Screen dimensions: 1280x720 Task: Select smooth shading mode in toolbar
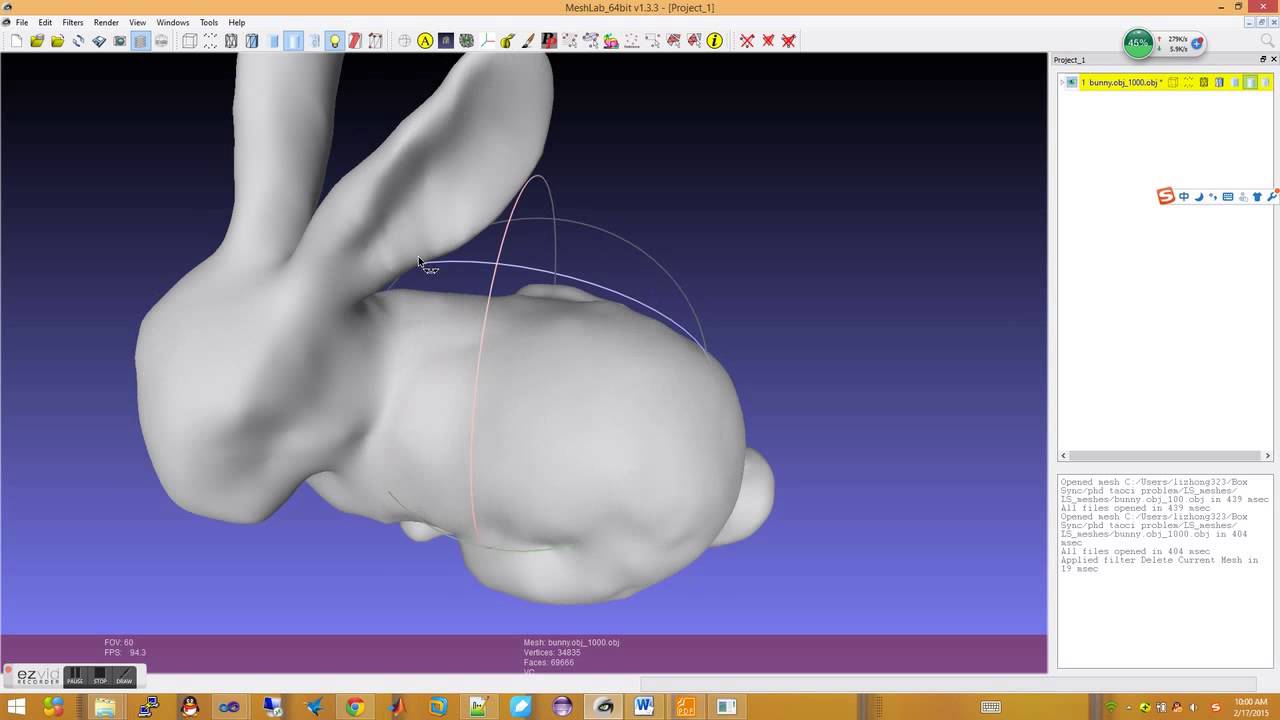pyautogui.click(x=314, y=41)
